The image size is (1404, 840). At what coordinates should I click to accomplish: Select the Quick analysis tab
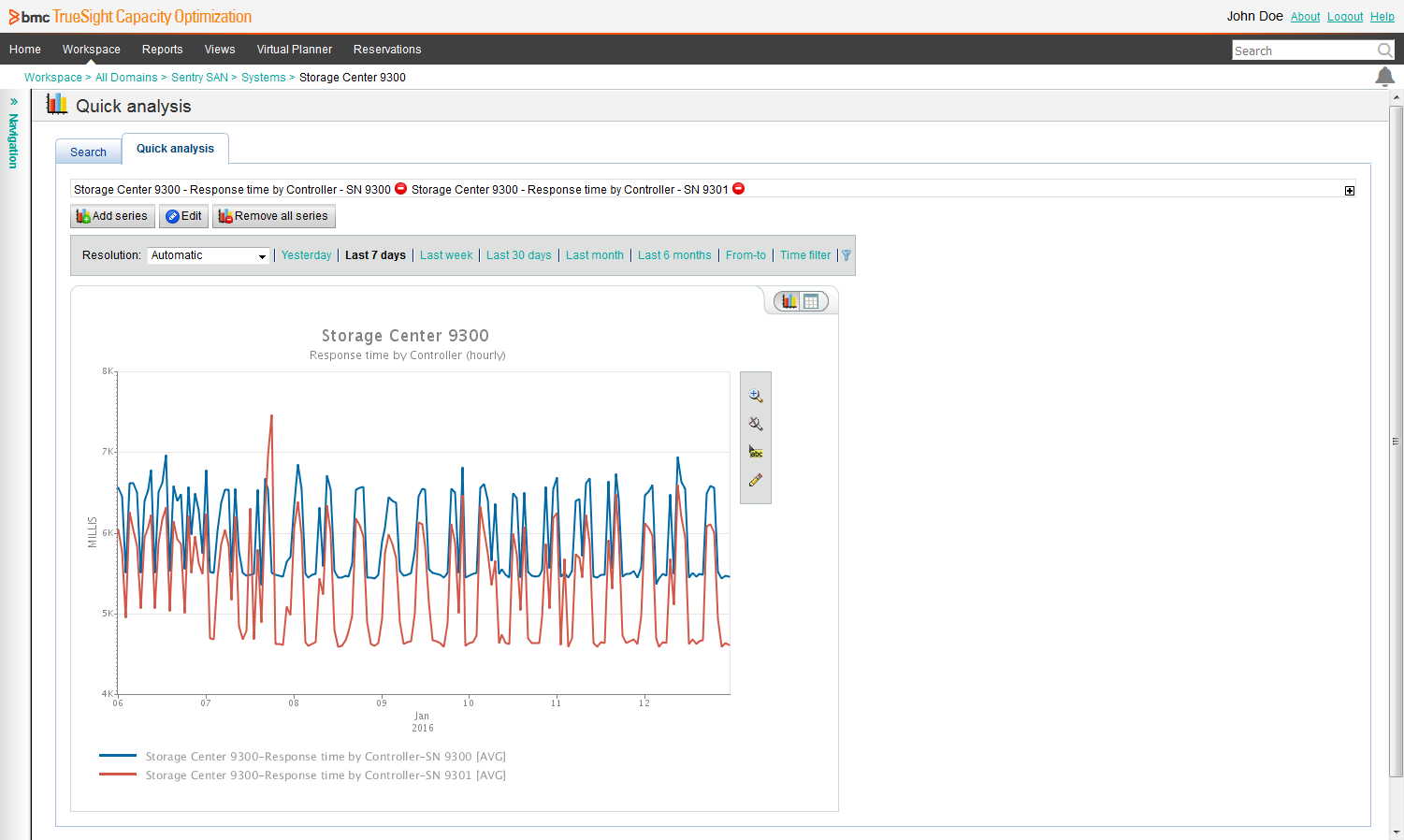175,149
